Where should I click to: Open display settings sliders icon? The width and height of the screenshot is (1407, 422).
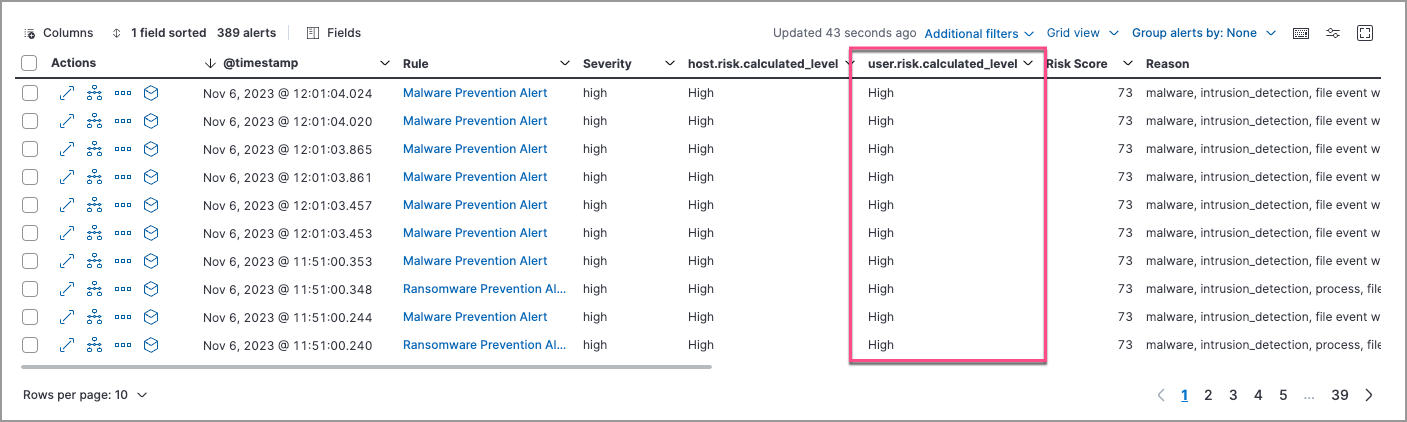click(1333, 33)
